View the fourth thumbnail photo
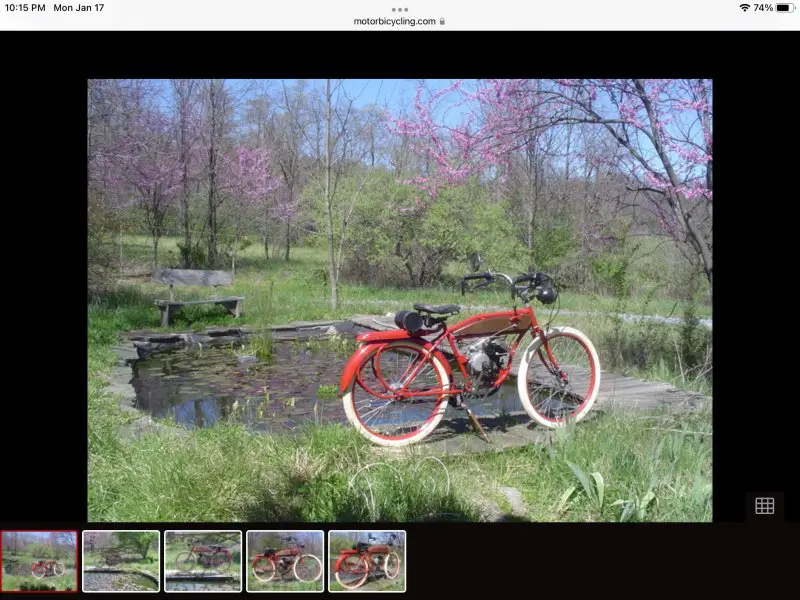The height and width of the screenshot is (600, 800). (x=285, y=561)
